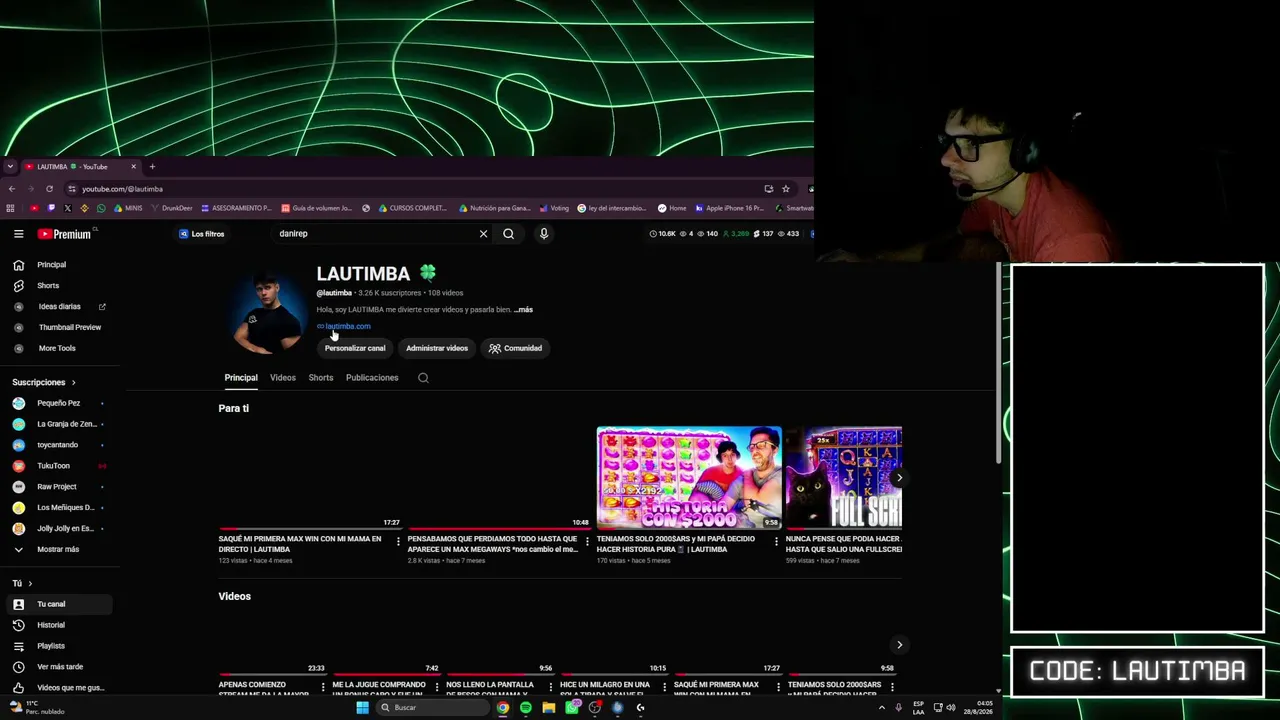1280x720 pixels.
Task: Open Ideas diarias in the sidebar
Action: pos(60,307)
